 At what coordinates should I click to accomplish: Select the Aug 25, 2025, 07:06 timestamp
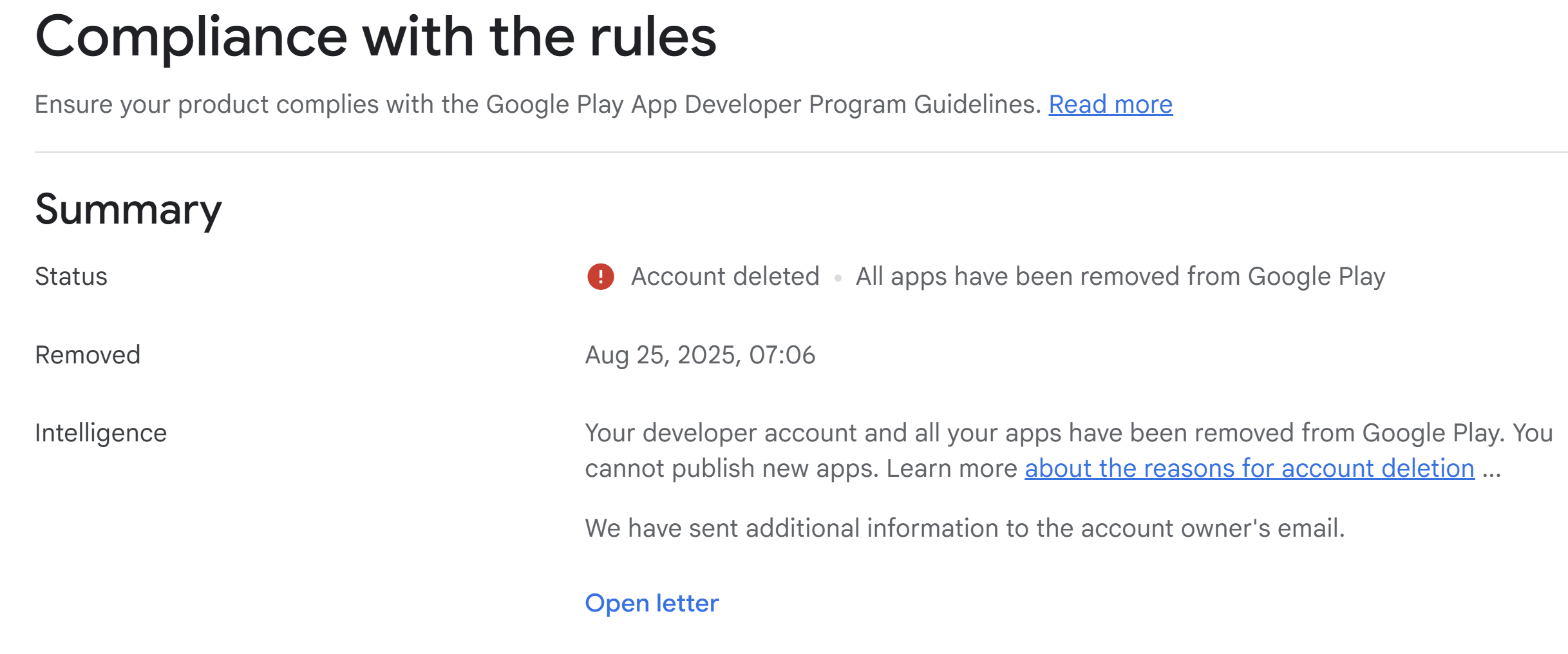pos(700,355)
